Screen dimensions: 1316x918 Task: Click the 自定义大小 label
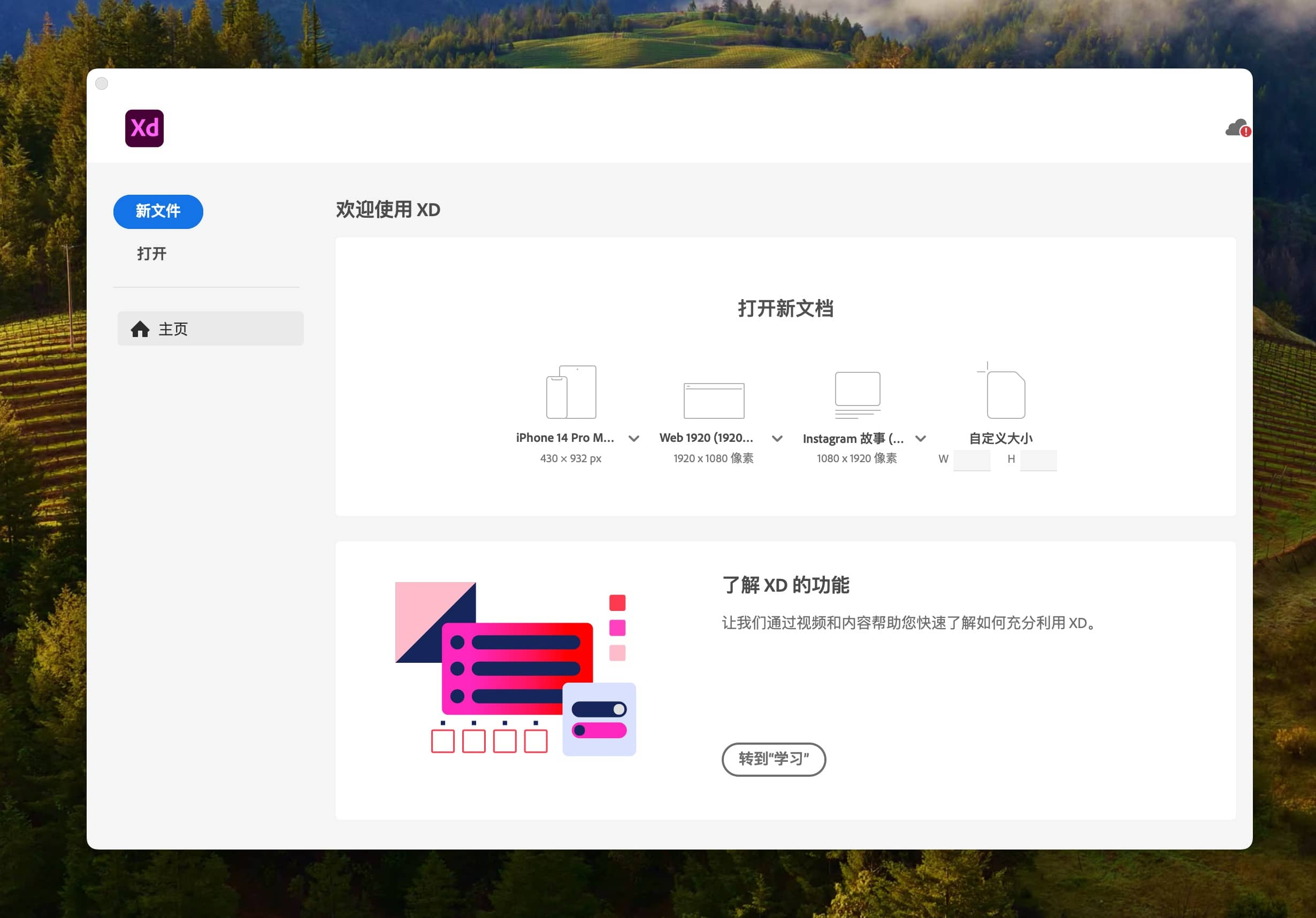coord(1001,438)
